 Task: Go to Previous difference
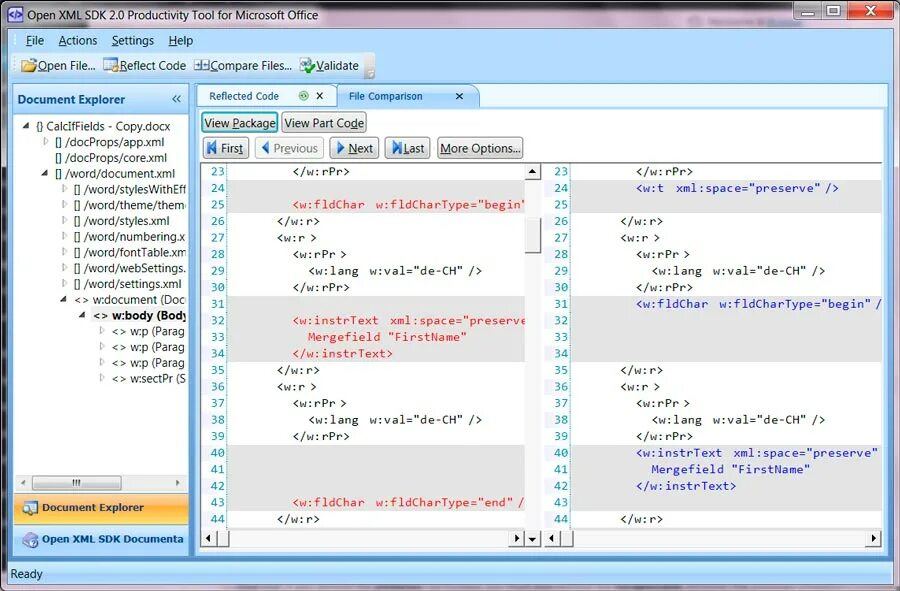(289, 148)
